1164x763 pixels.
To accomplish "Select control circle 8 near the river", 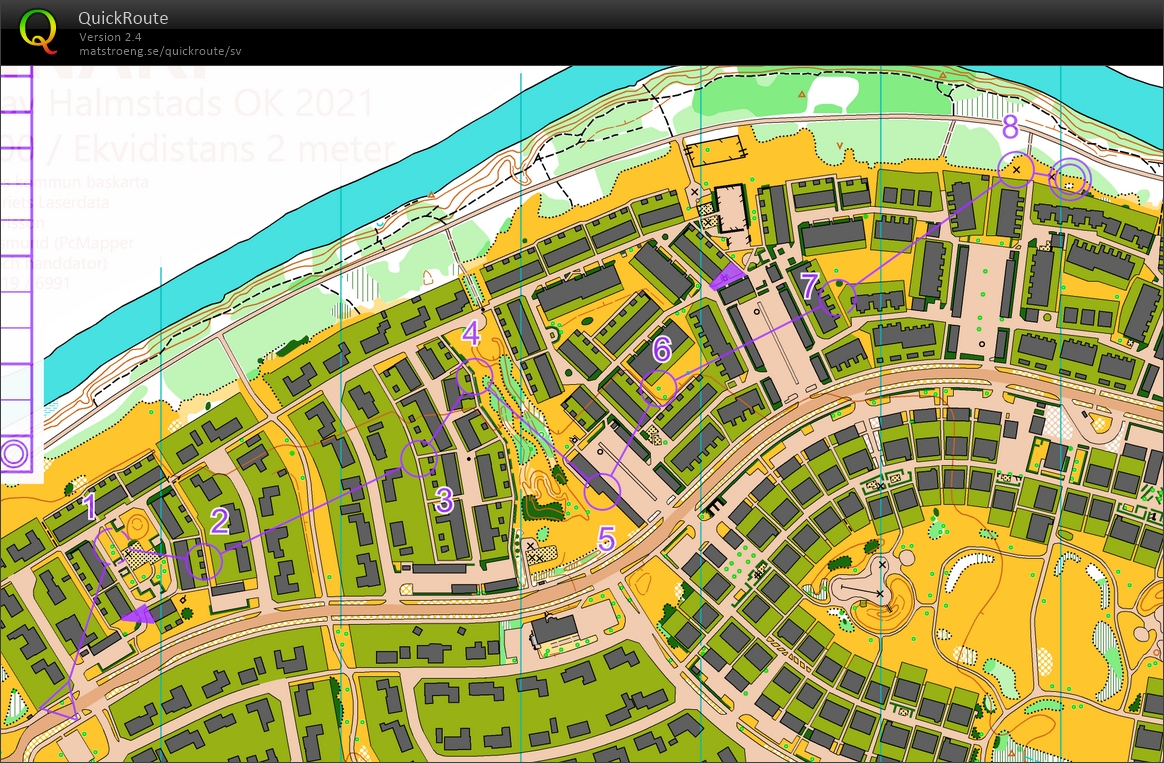I will (1016, 170).
